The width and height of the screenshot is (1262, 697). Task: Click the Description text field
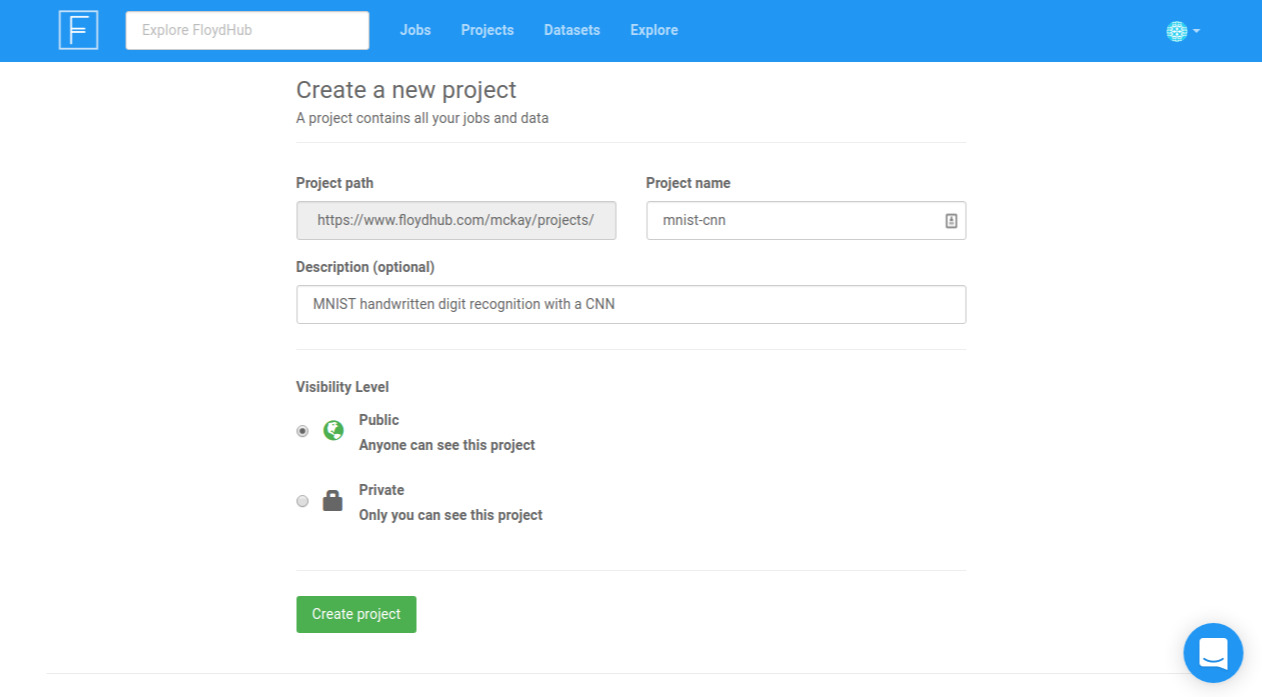pyautogui.click(x=630, y=304)
